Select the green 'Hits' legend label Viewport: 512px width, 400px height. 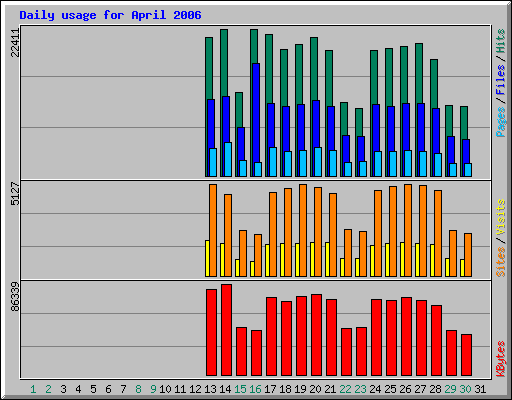[501, 41]
